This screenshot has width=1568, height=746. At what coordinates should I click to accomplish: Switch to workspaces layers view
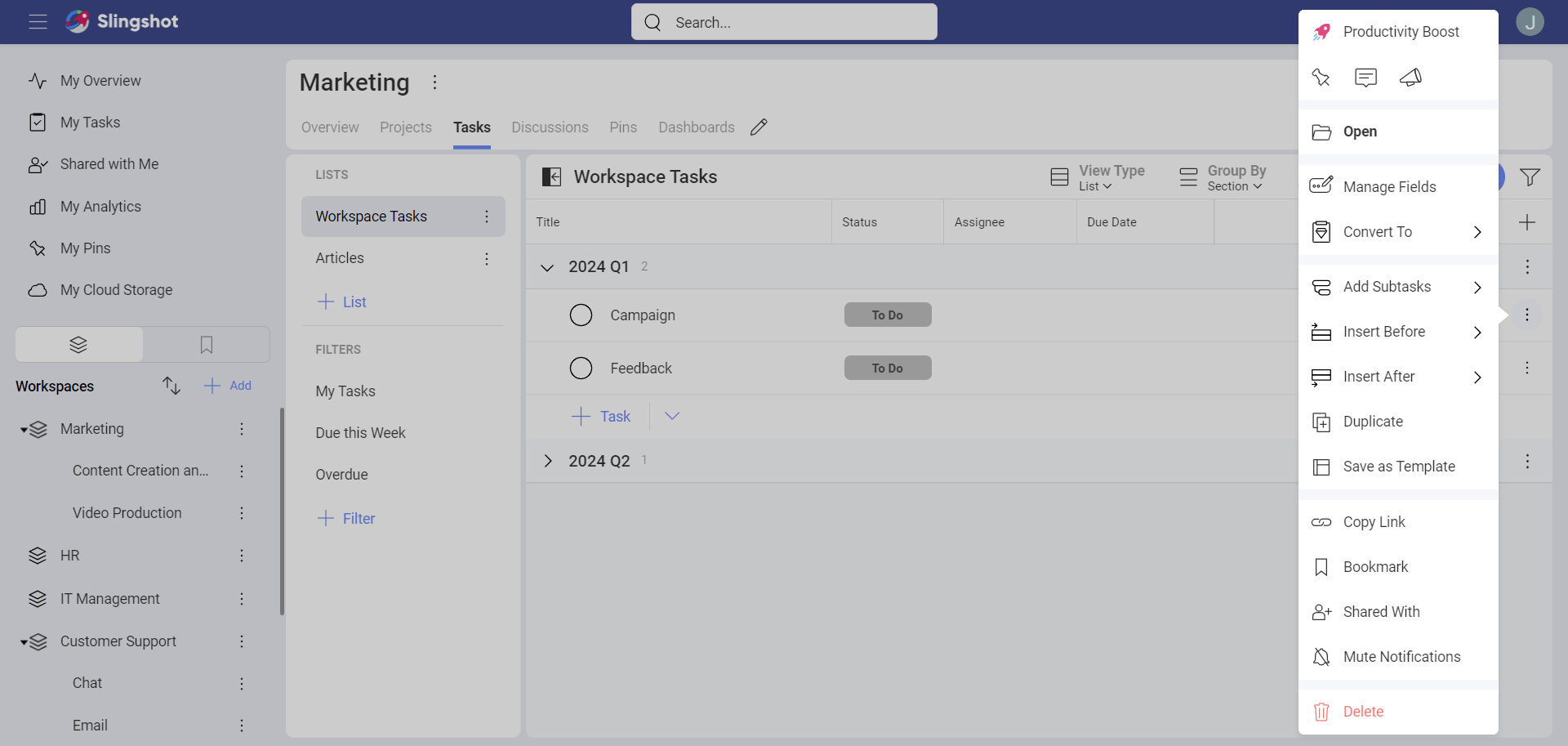[78, 345]
